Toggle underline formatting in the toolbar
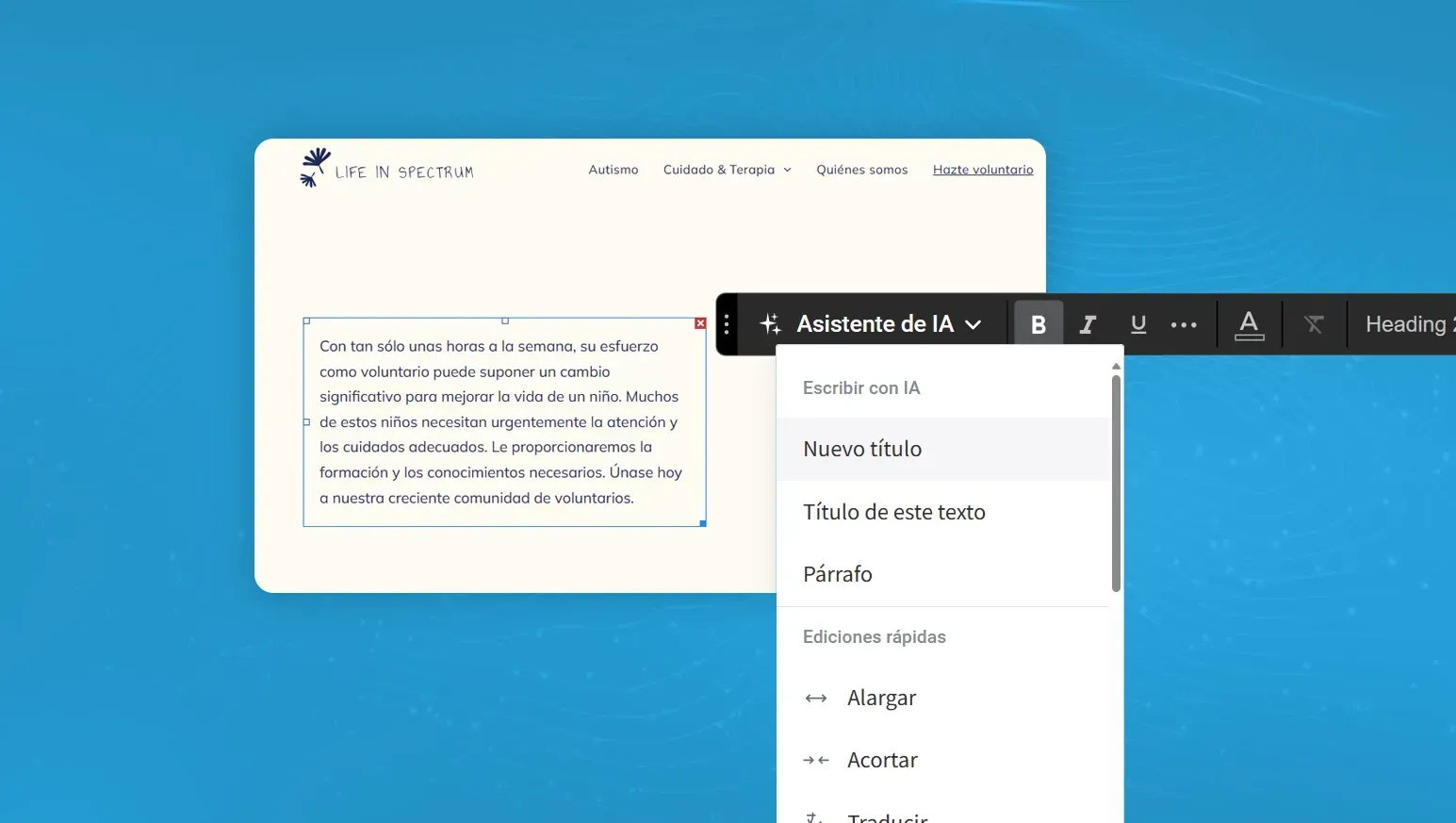Screen dimensions: 1456x823 [x=1138, y=324]
